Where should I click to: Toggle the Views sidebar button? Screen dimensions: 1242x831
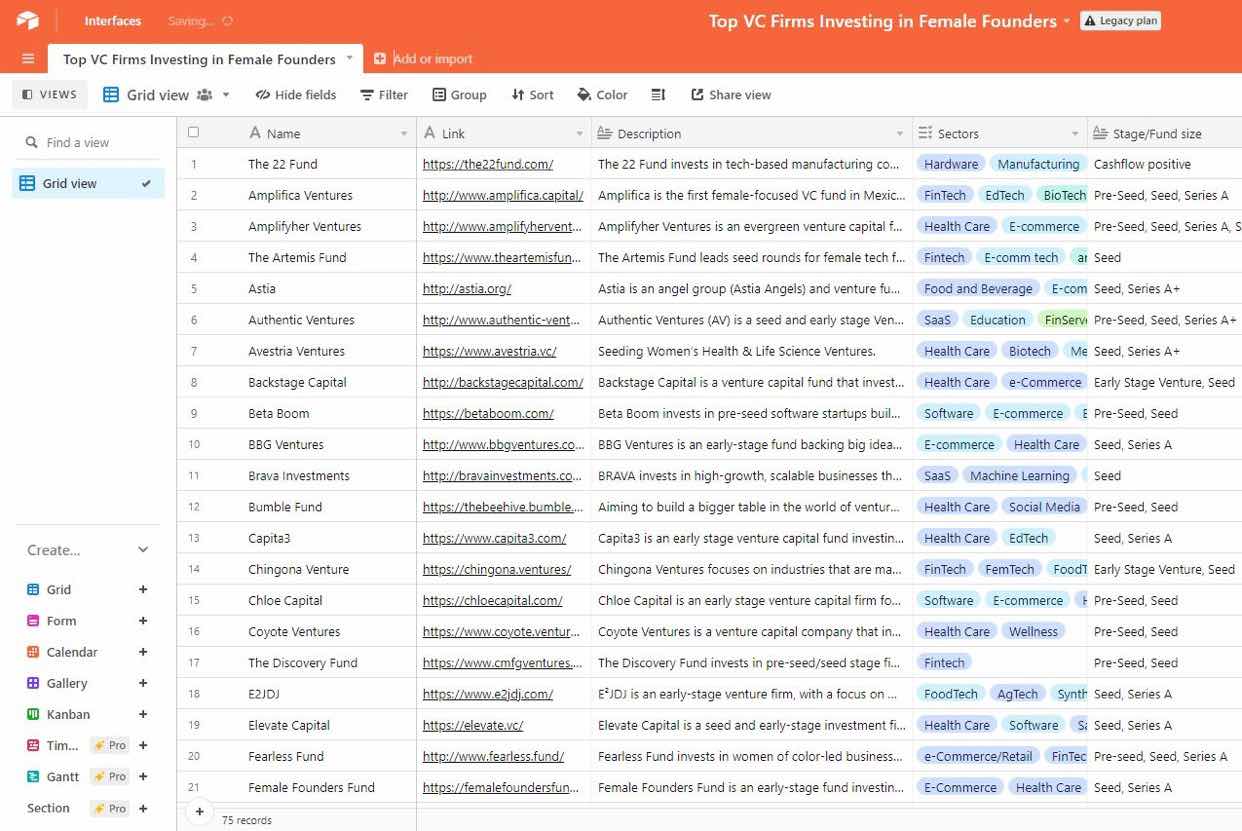[x=50, y=95]
